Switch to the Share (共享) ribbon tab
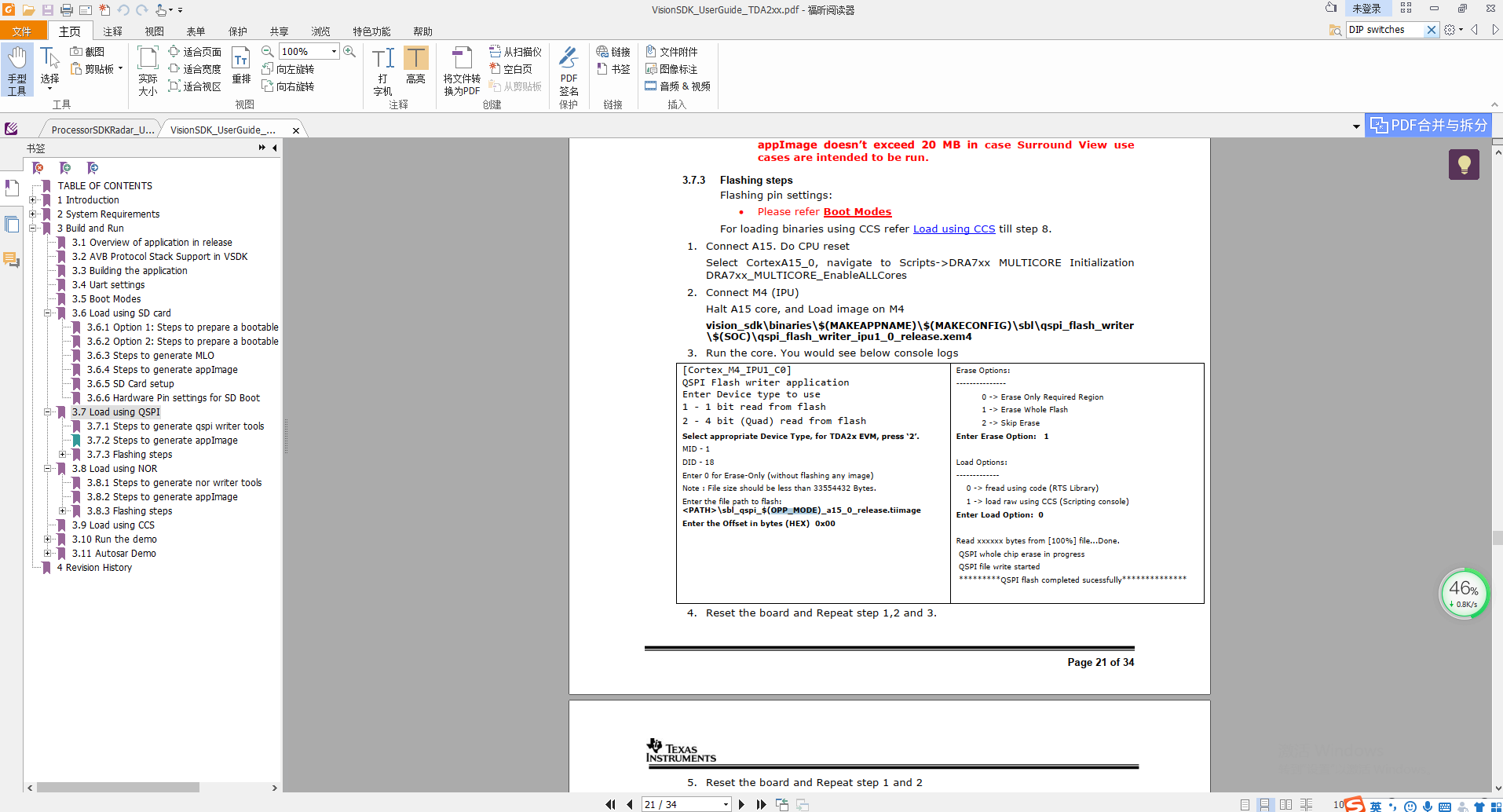The image size is (1503, 812). pyautogui.click(x=280, y=31)
